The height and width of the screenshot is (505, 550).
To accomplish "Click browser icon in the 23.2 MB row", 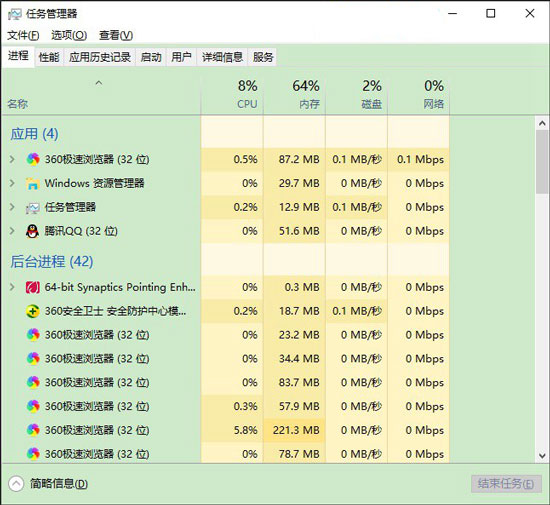I will click(x=33, y=335).
